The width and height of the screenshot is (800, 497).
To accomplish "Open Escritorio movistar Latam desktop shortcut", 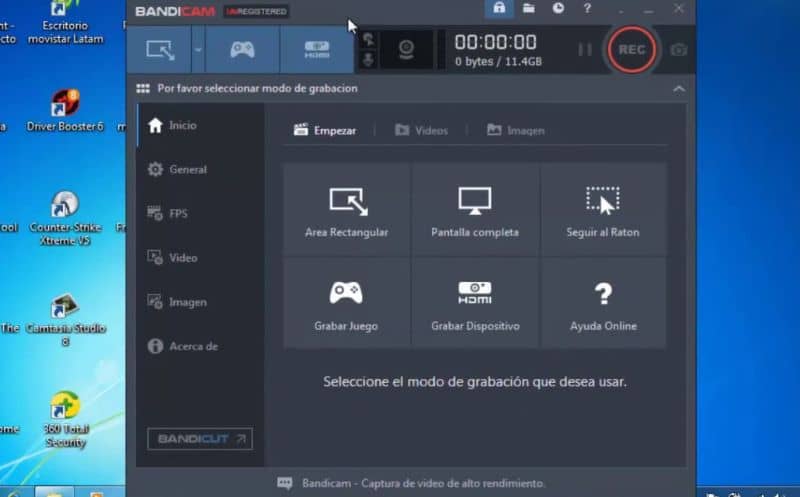I will point(65,22).
